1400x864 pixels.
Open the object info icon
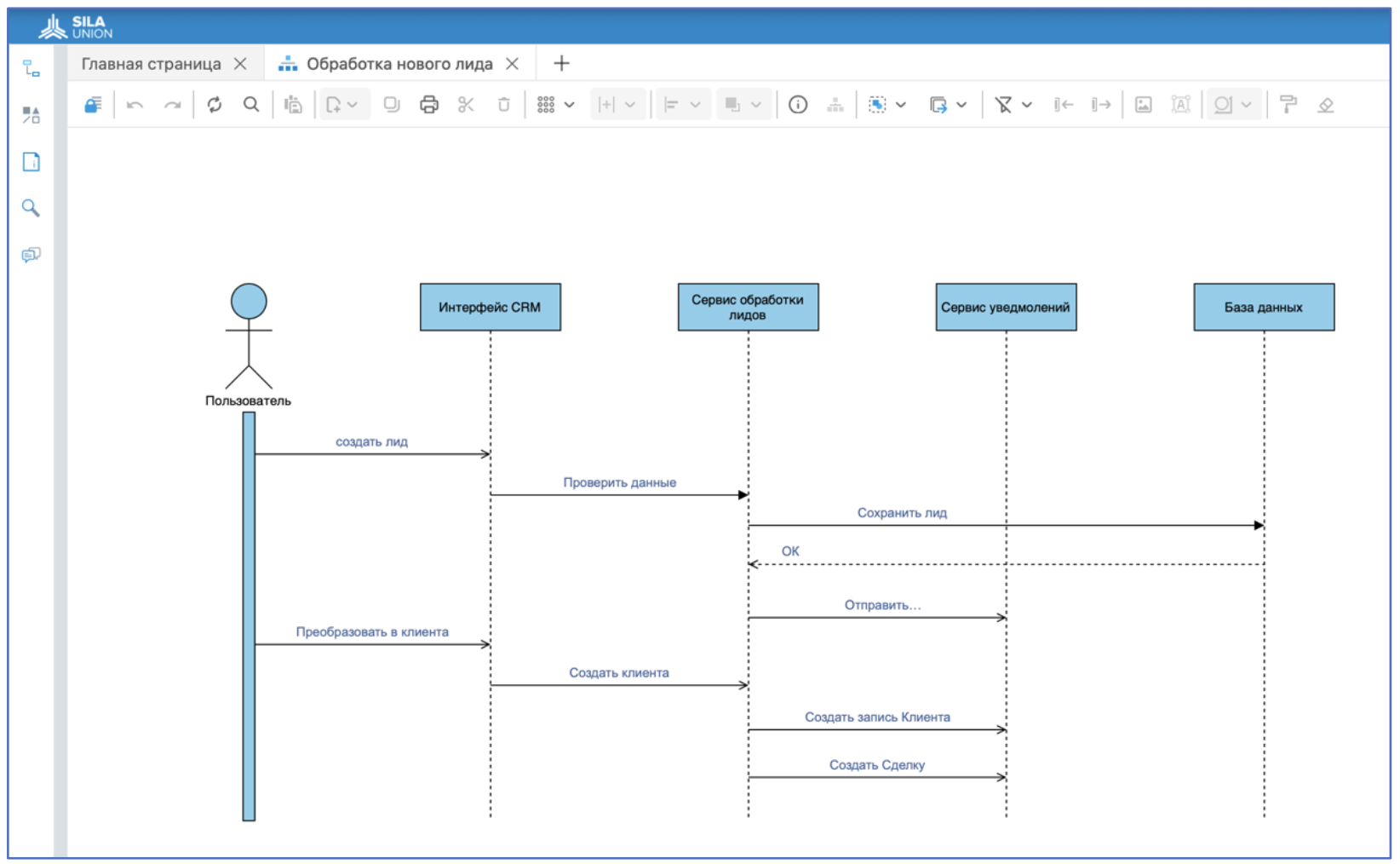(798, 105)
